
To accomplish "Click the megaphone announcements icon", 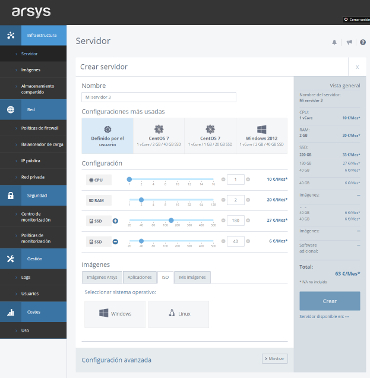I will (349, 42).
